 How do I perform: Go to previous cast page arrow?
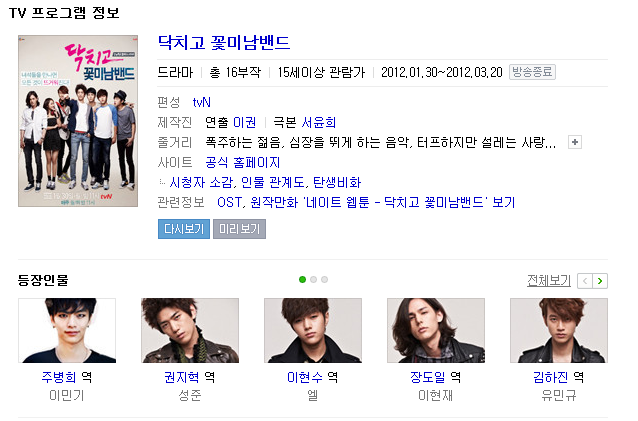click(585, 281)
